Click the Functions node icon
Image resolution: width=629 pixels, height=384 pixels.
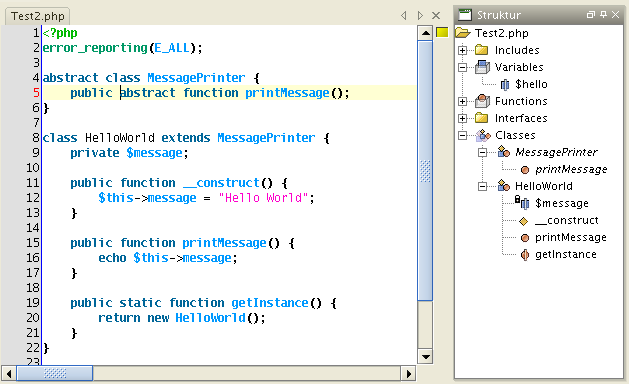tap(482, 101)
